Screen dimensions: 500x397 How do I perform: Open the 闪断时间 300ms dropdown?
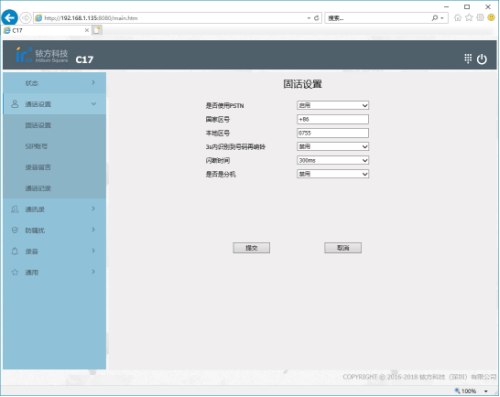(x=333, y=160)
